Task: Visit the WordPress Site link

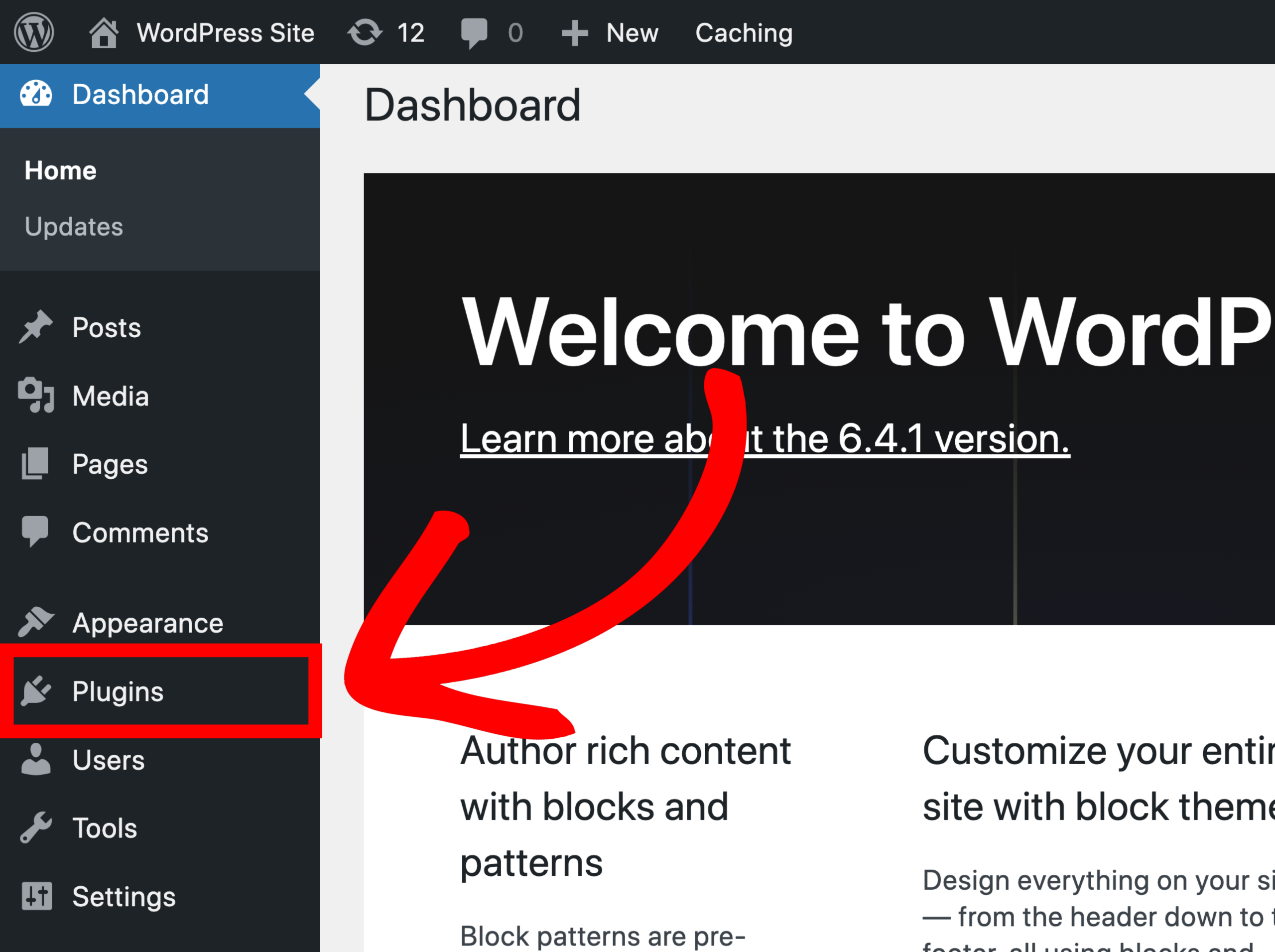Action: [x=226, y=33]
